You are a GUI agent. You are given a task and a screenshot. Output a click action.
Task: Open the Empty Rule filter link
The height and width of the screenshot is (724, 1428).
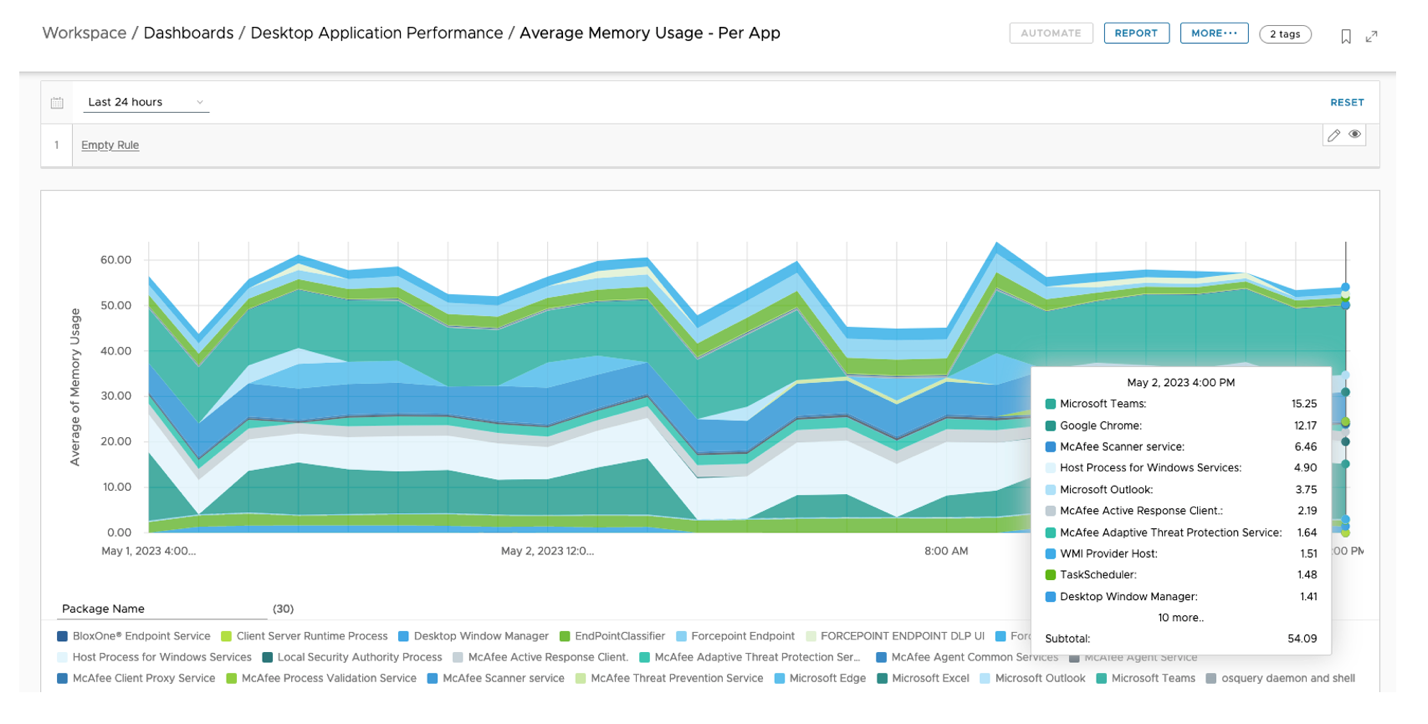pyautogui.click(x=110, y=145)
